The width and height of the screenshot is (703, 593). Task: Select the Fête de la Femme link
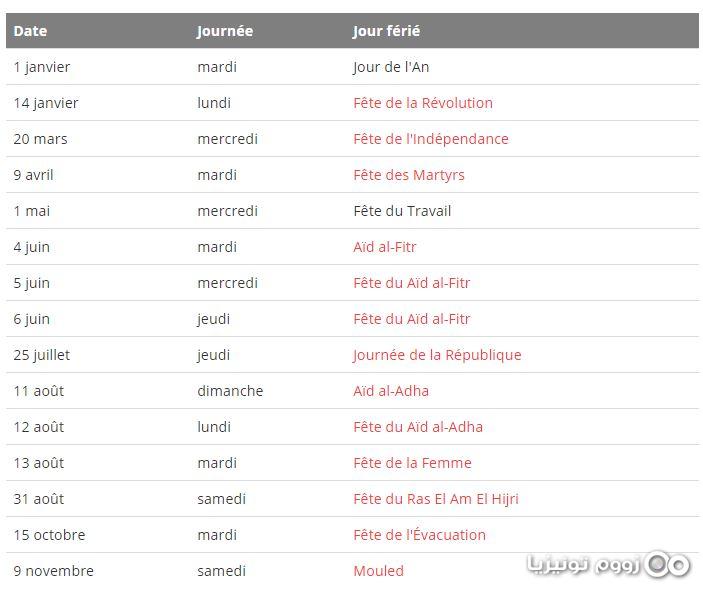pyautogui.click(x=412, y=463)
